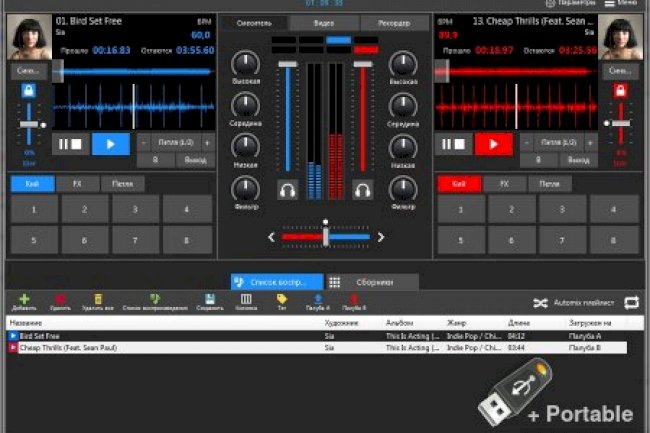Screen dimensions: 650x433
Task: Click blue play icon in Bird Set Free row
Action: coord(13,336)
